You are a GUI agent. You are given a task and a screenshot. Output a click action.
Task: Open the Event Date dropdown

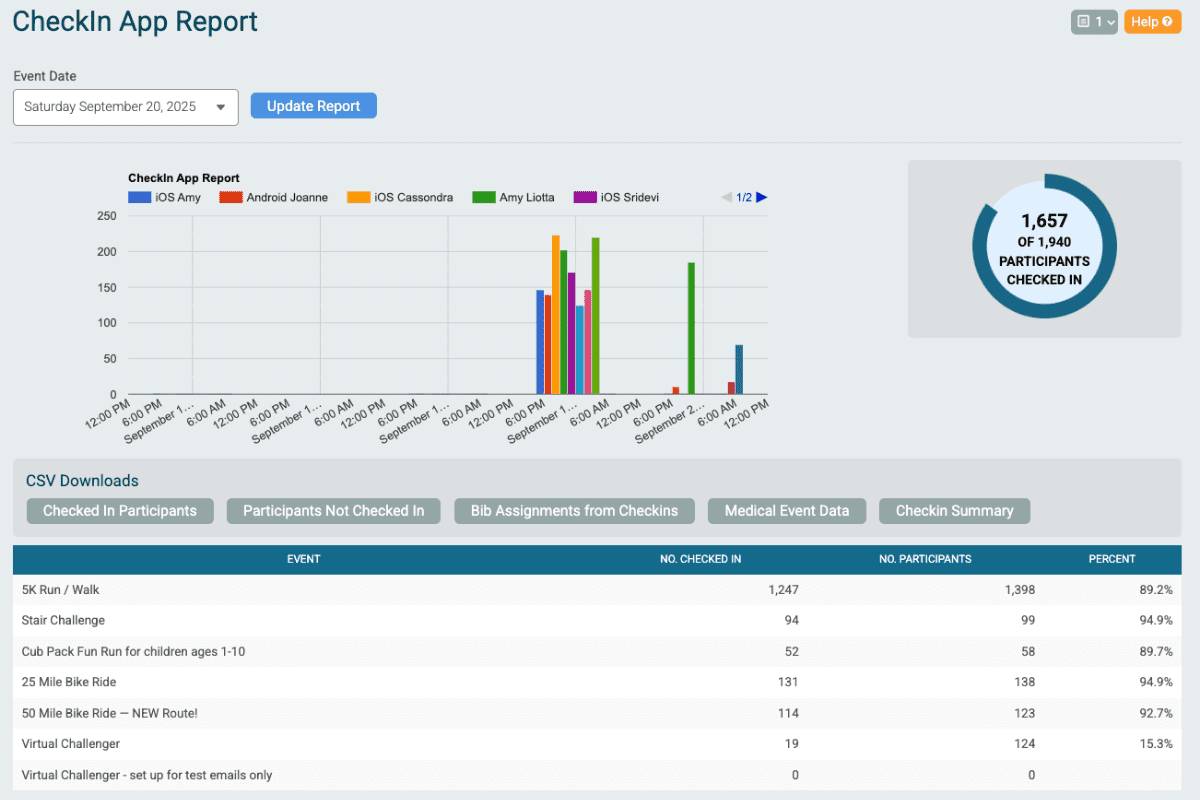[x=125, y=107]
